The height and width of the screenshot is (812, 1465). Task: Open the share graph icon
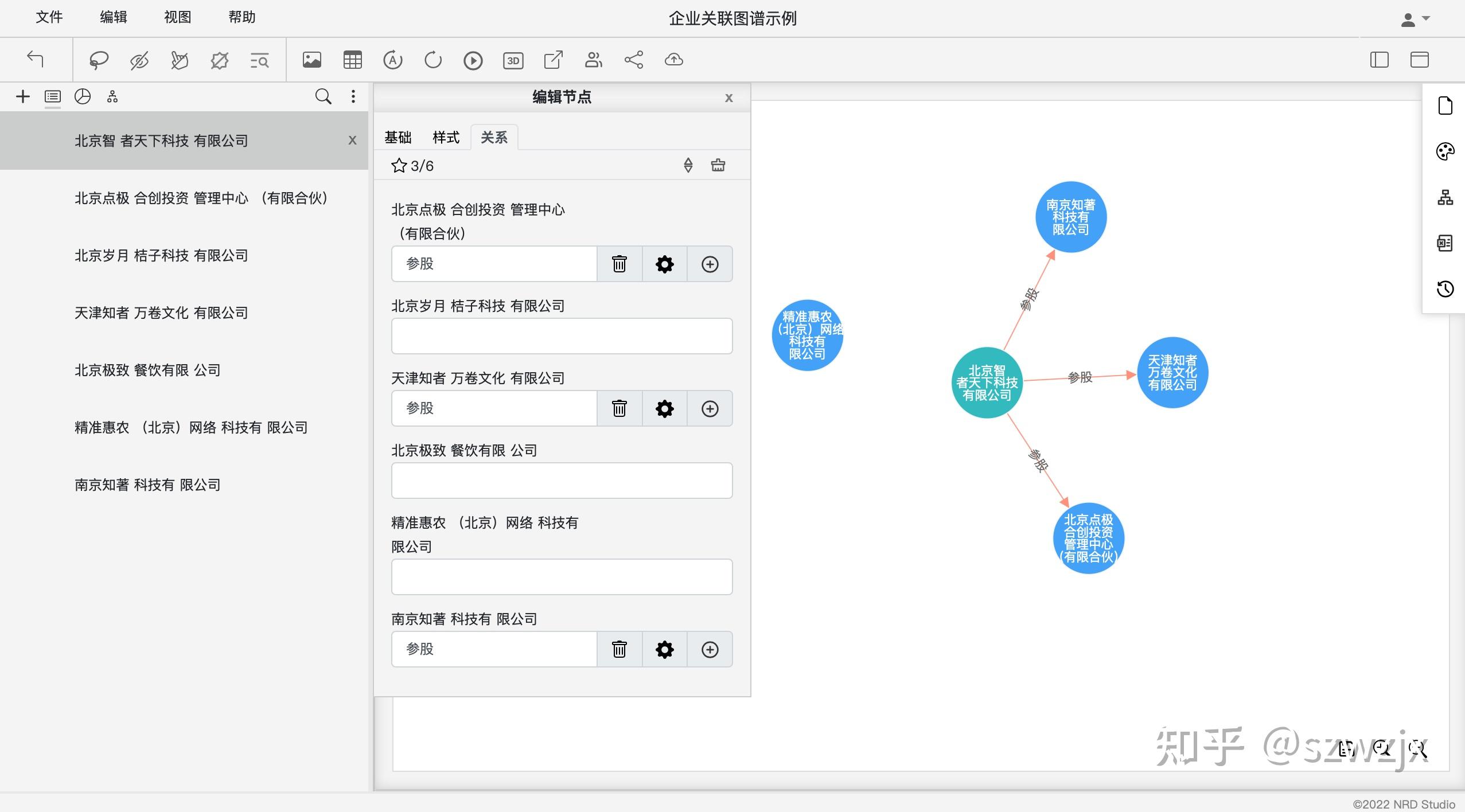tap(633, 60)
